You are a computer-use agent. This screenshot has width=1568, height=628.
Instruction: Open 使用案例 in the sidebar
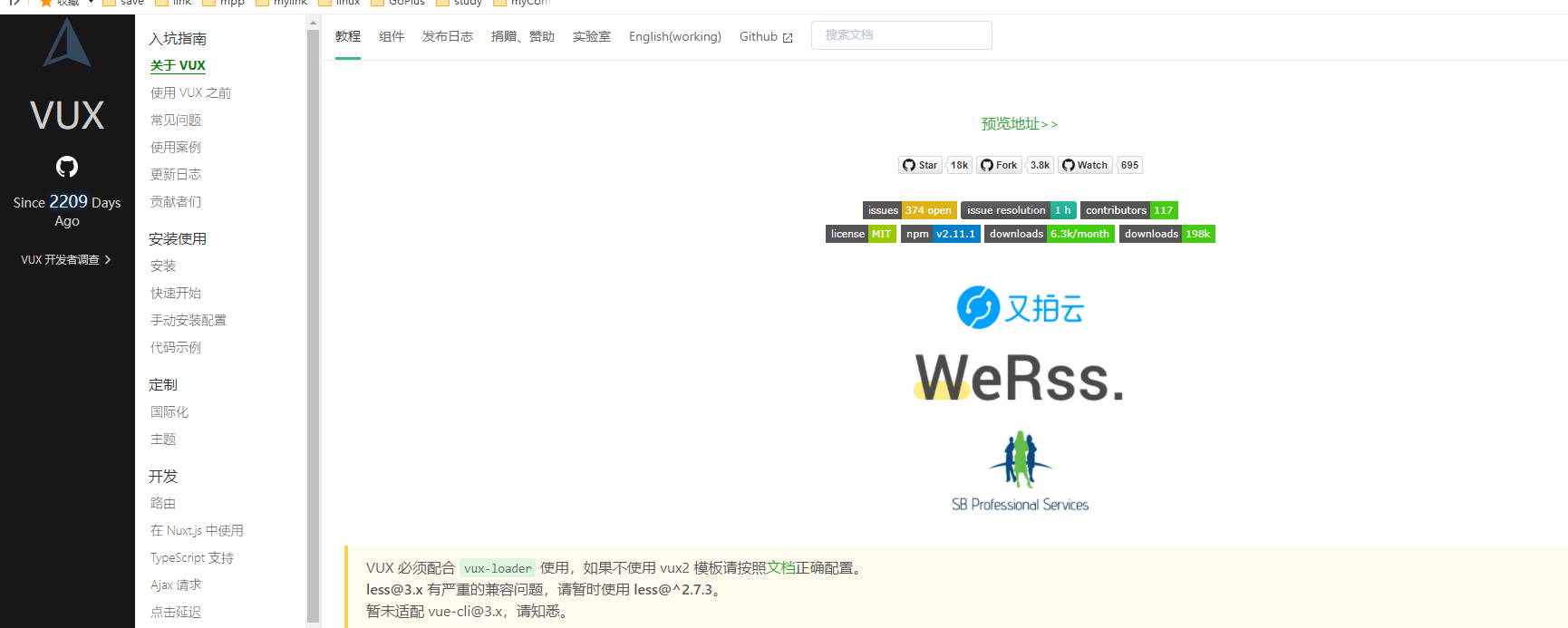(176, 148)
